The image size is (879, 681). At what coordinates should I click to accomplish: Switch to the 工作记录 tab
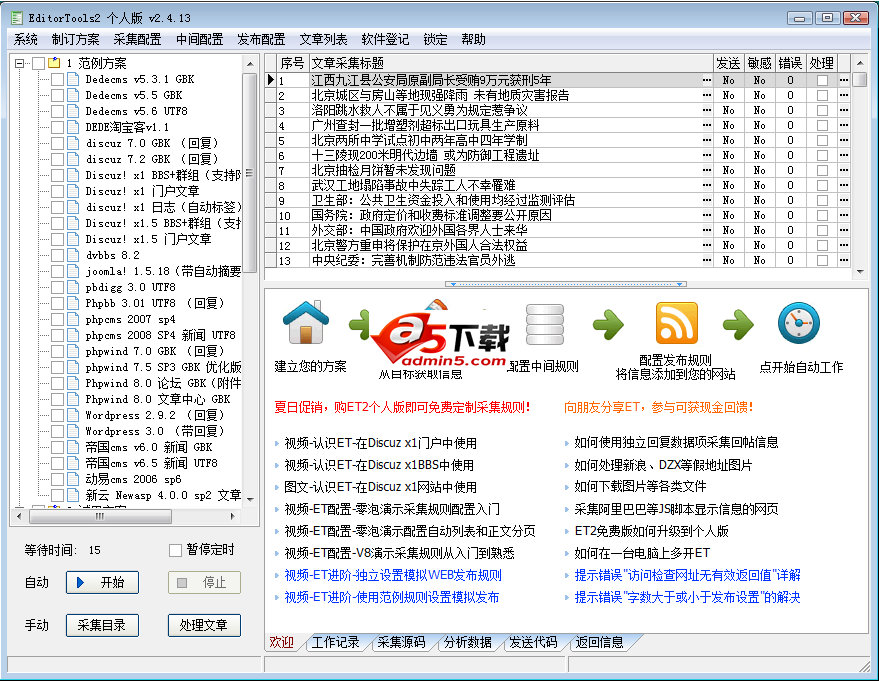(335, 642)
